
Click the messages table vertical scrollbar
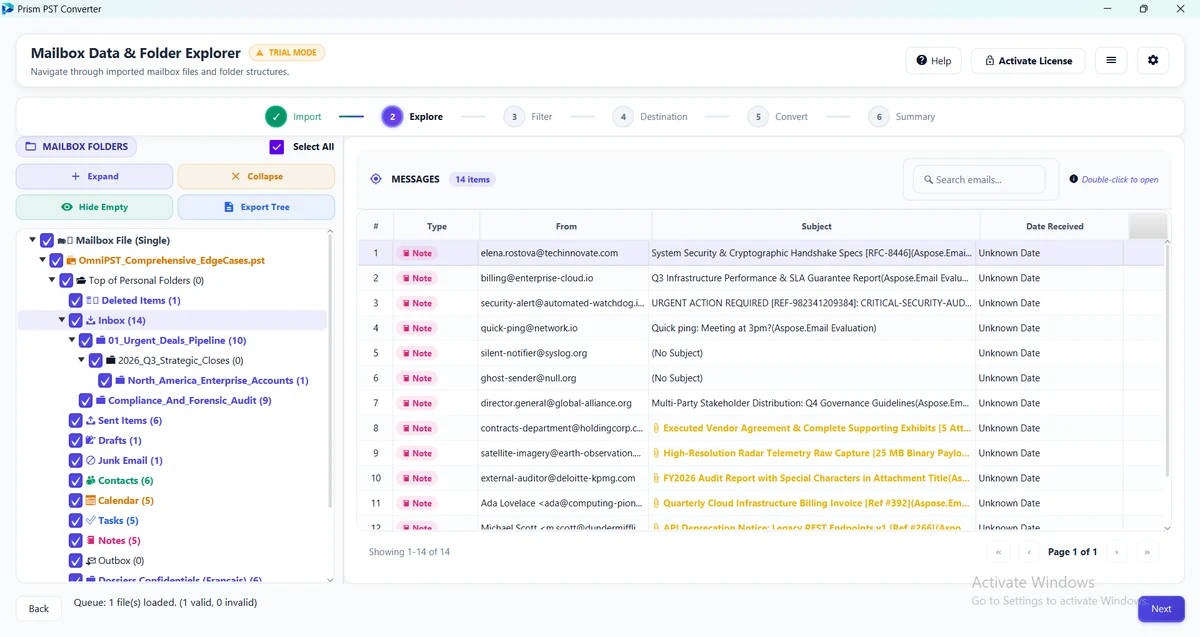1167,360
